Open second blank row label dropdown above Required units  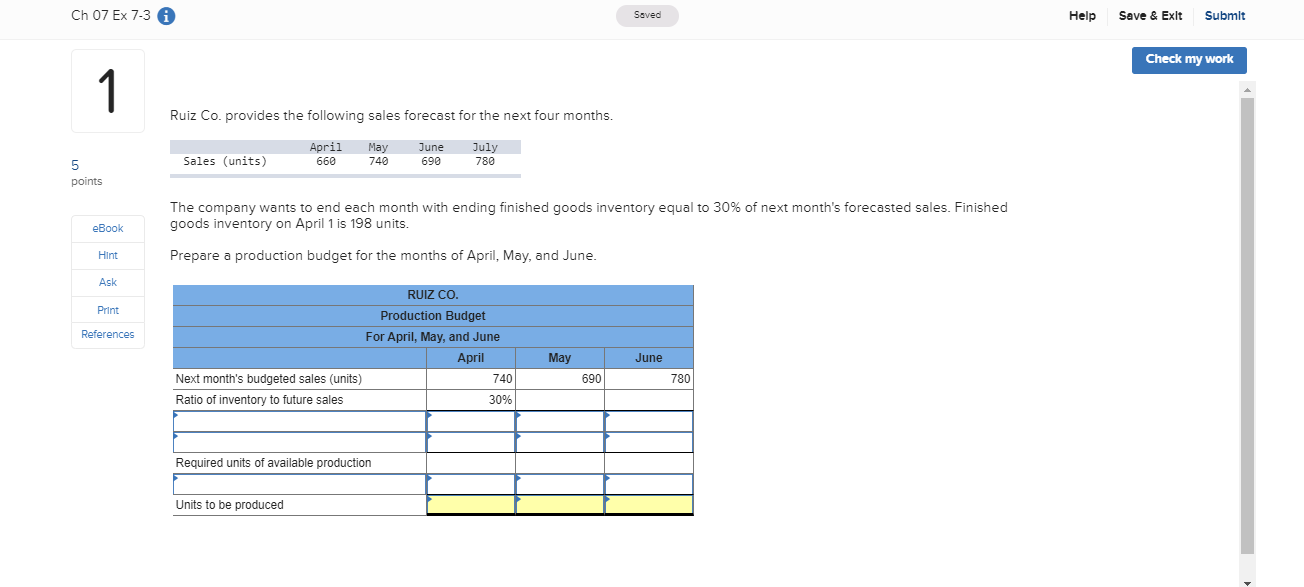[x=299, y=442]
